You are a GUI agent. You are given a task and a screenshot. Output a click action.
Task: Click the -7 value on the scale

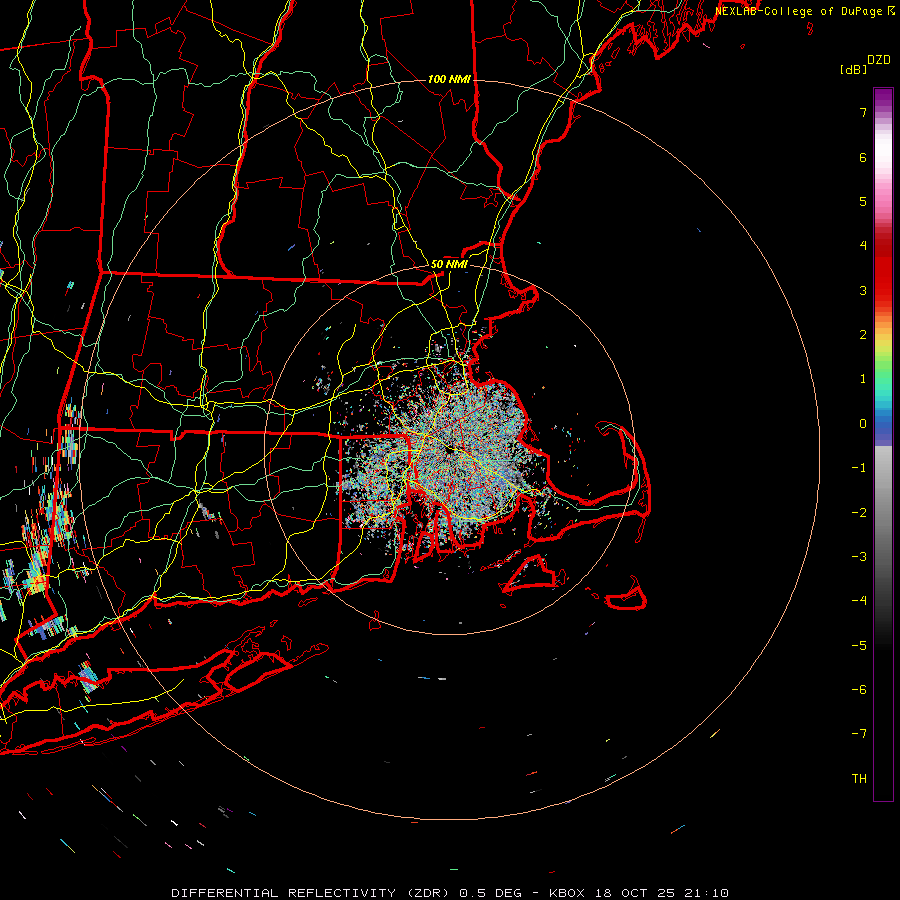click(859, 734)
